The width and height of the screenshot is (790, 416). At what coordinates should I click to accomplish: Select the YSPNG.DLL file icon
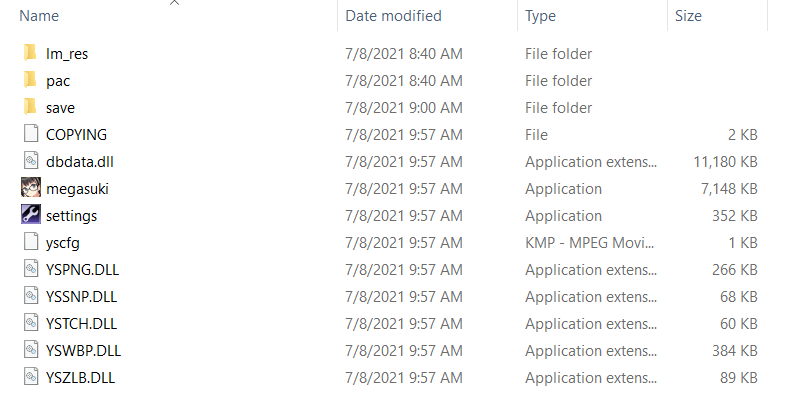click(30, 269)
